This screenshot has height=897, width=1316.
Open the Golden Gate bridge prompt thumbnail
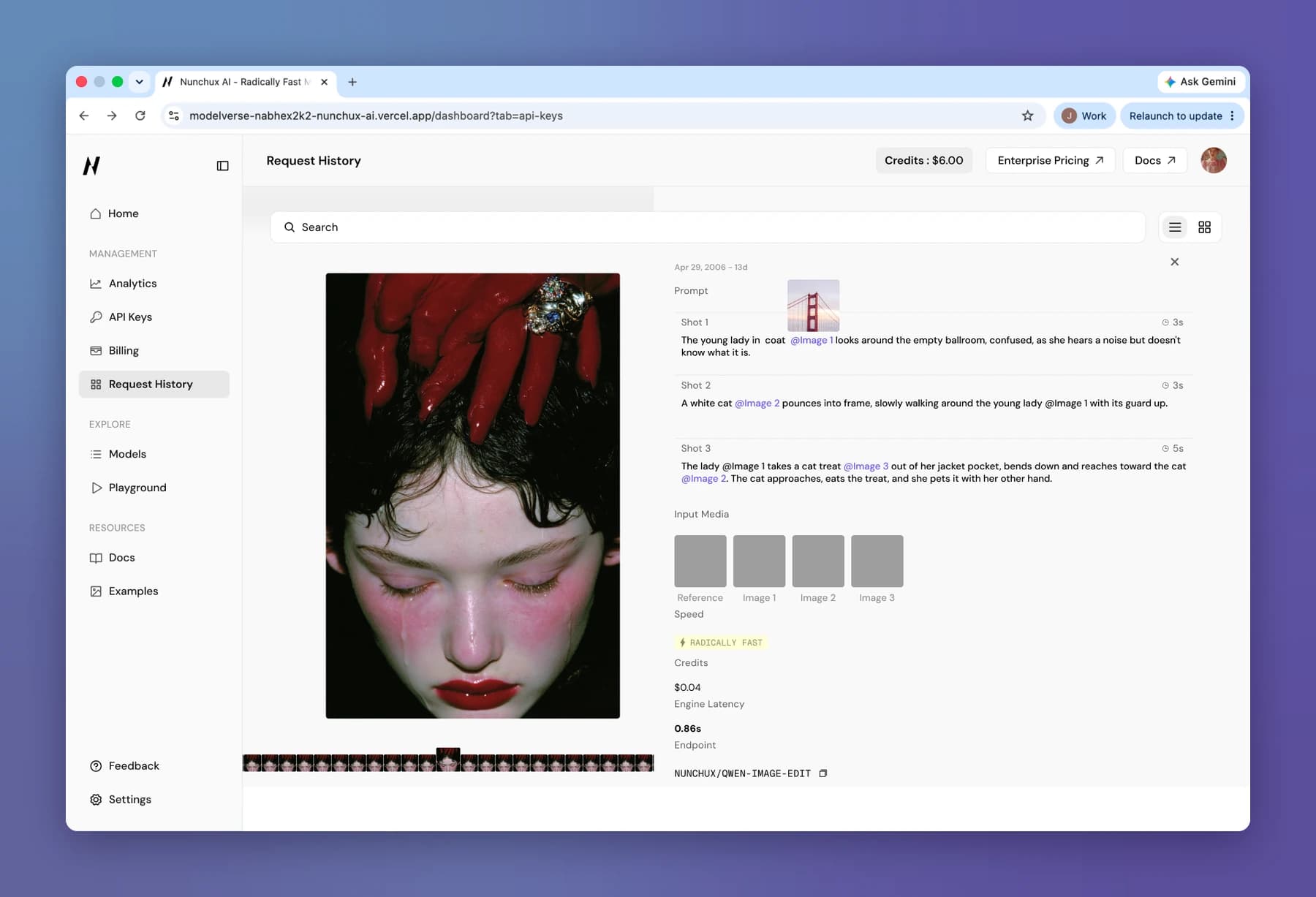(813, 306)
